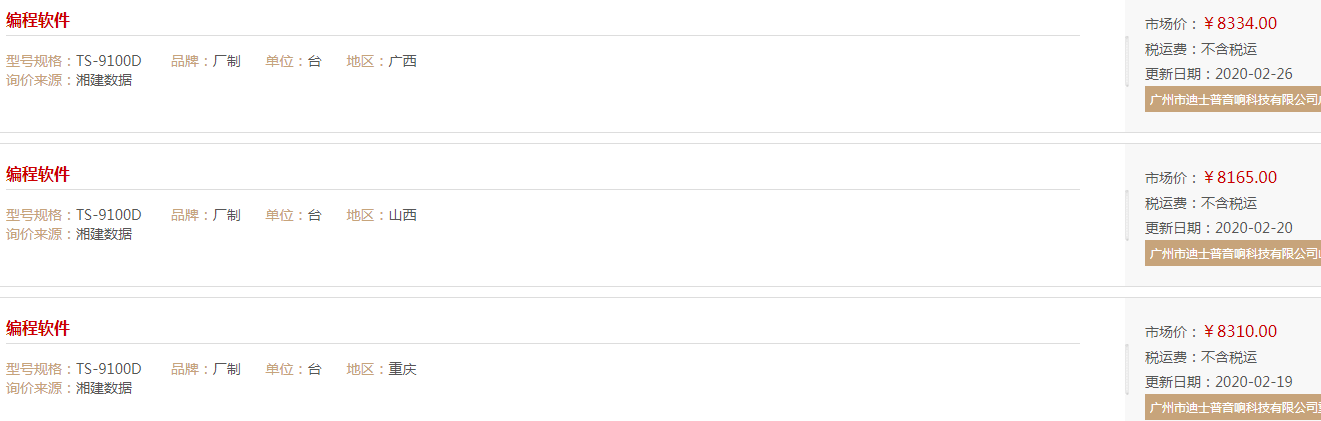Select the price ¥8165.00
The image size is (1321, 421).
[1239, 177]
